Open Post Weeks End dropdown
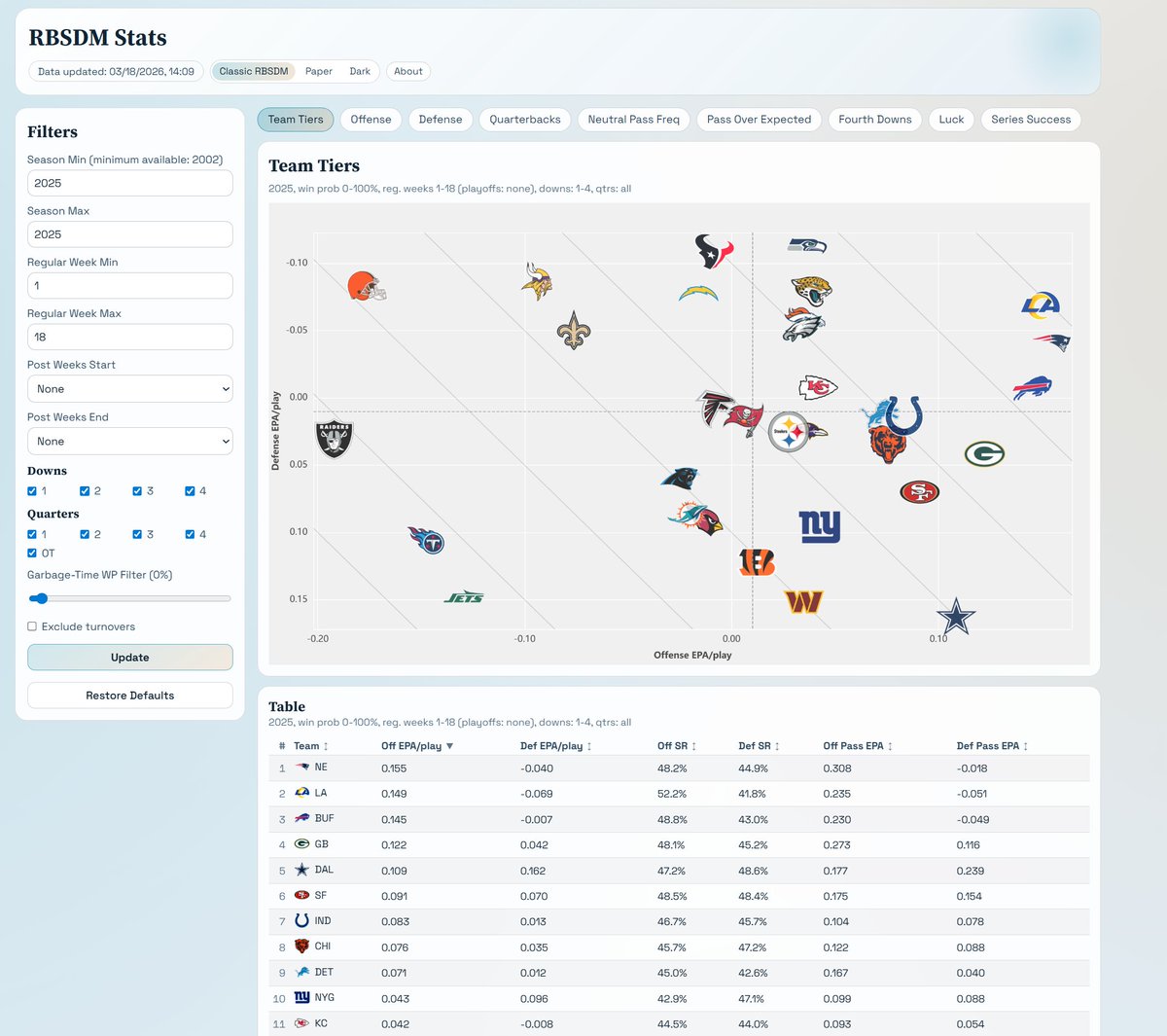1167x1036 pixels. click(x=130, y=442)
